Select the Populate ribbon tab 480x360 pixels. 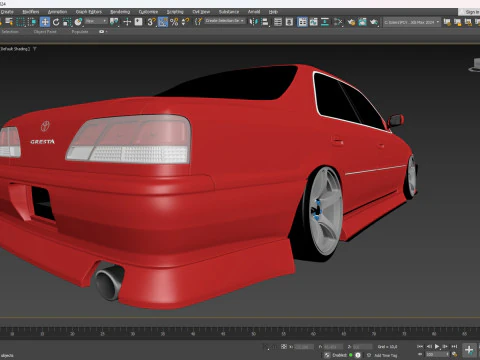(80, 32)
